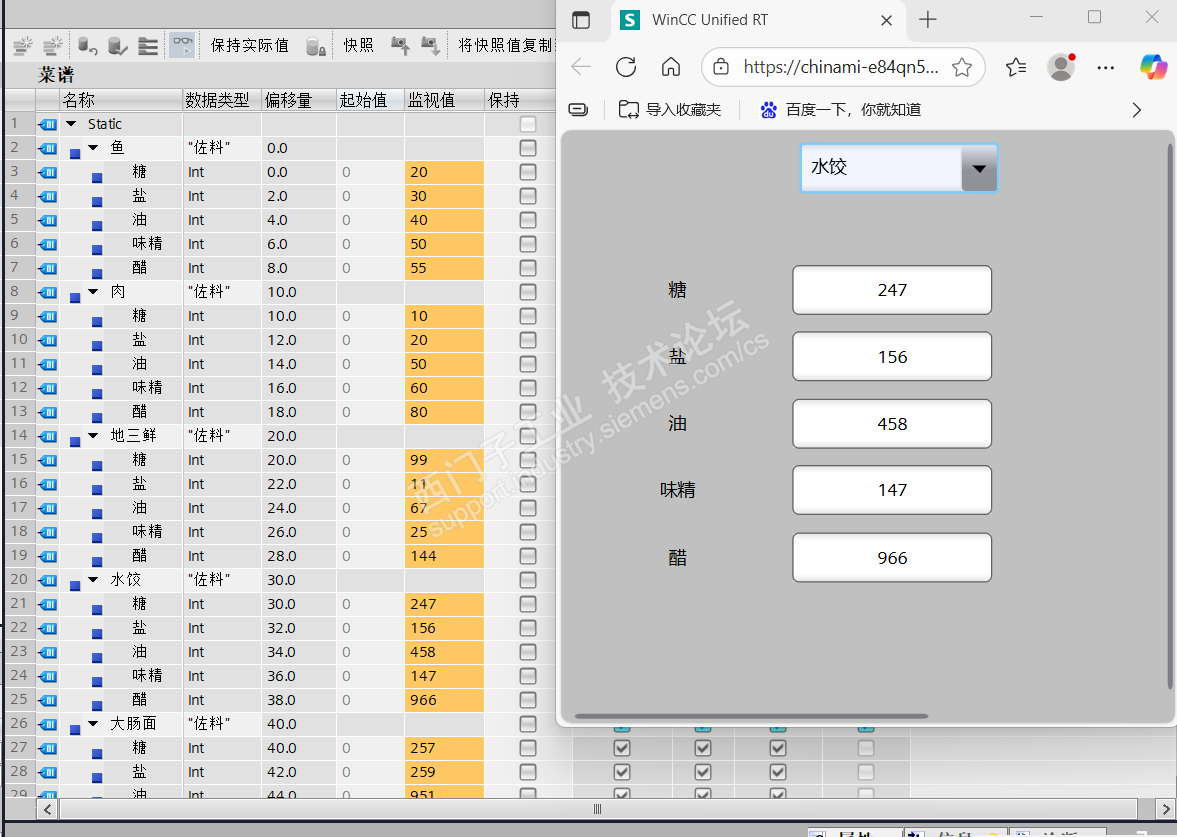Open the Copilot sidebar icon
This screenshot has width=1177, height=837.
click(1153, 67)
